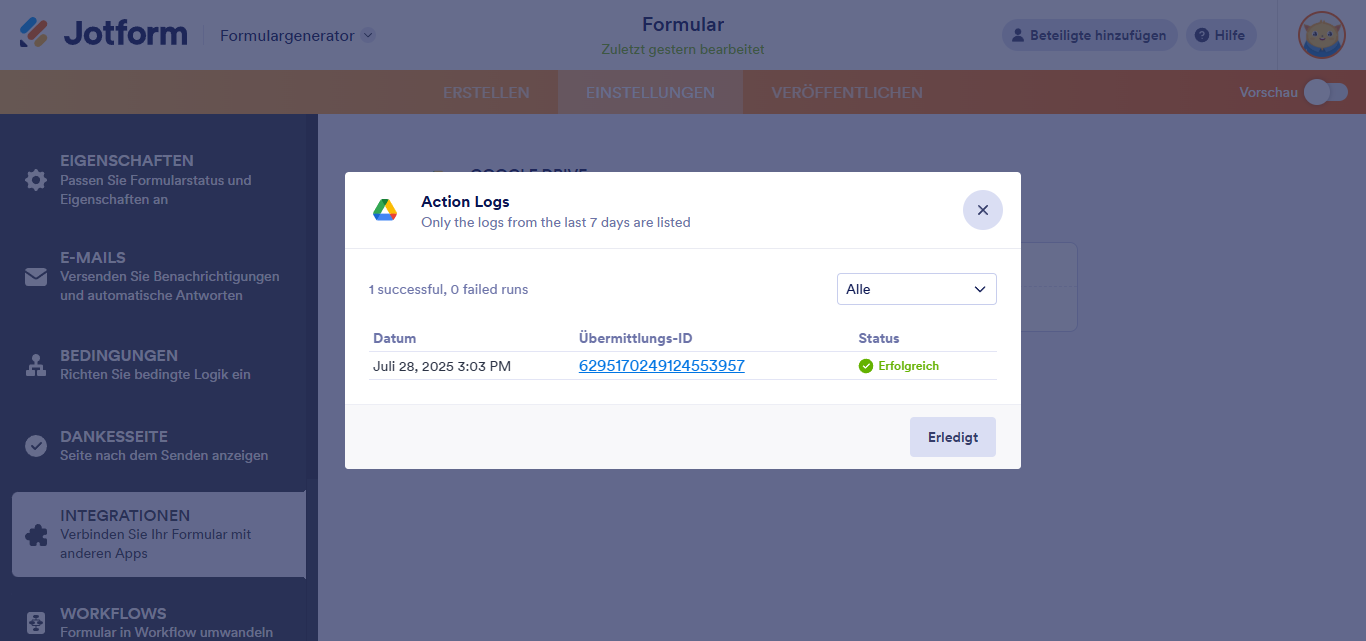The height and width of the screenshot is (641, 1366).
Task: Open the Alle filter dropdown
Action: (x=917, y=289)
